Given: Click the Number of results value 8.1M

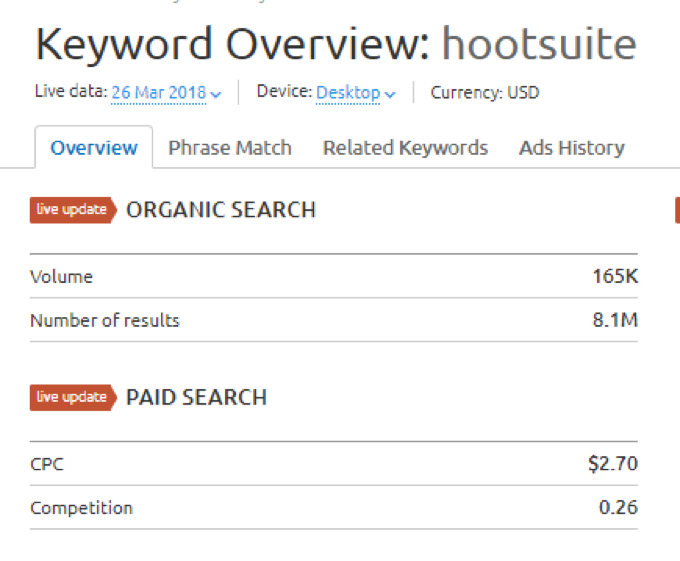Looking at the screenshot, I should click(x=613, y=320).
